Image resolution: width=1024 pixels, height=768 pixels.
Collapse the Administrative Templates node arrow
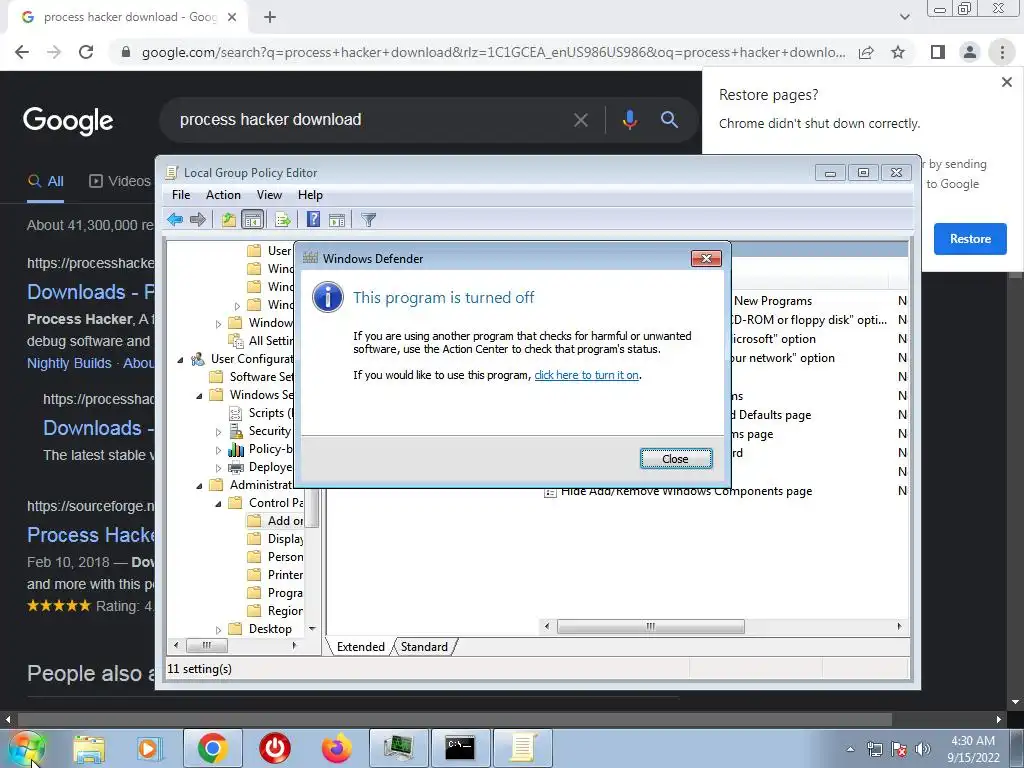(199, 485)
